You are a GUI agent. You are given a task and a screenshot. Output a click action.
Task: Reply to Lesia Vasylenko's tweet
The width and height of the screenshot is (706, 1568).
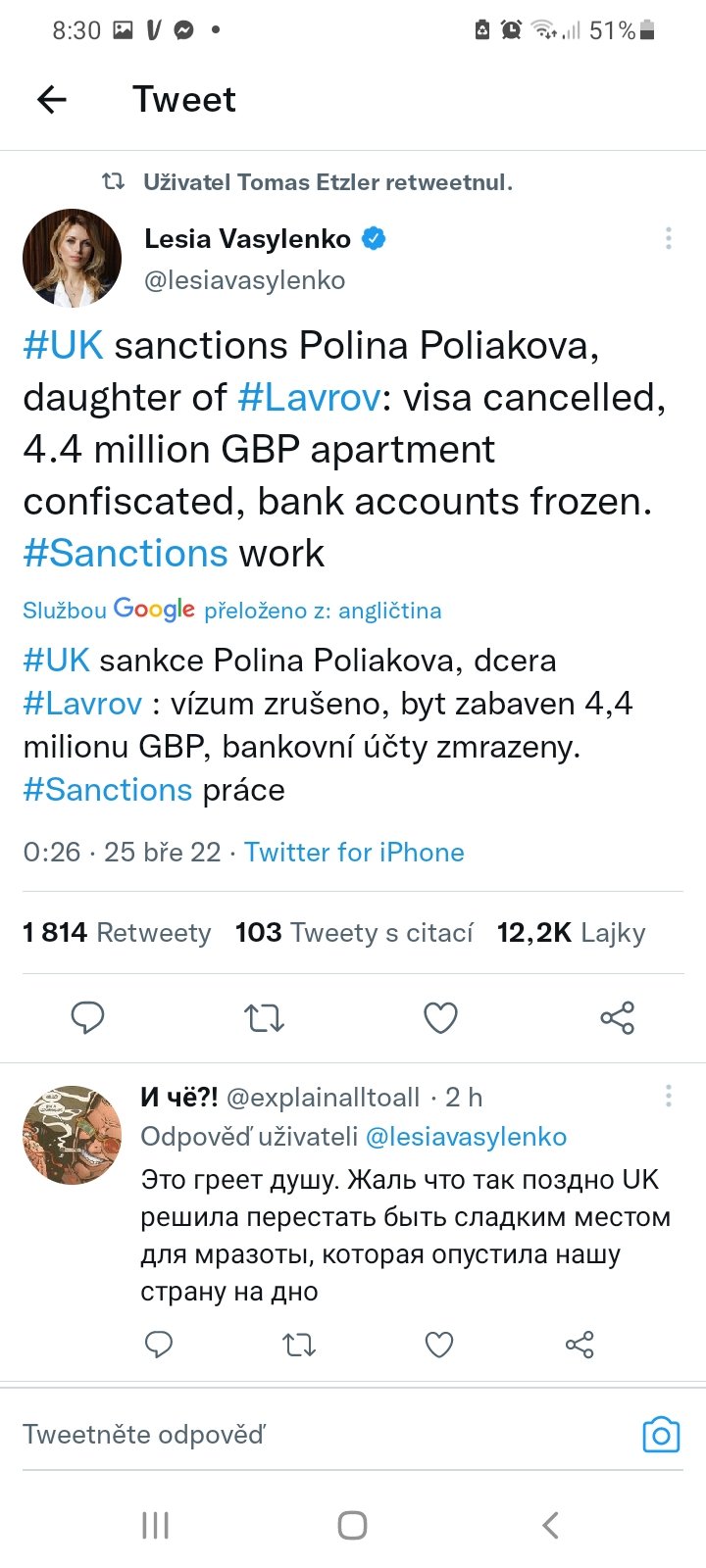87,1018
